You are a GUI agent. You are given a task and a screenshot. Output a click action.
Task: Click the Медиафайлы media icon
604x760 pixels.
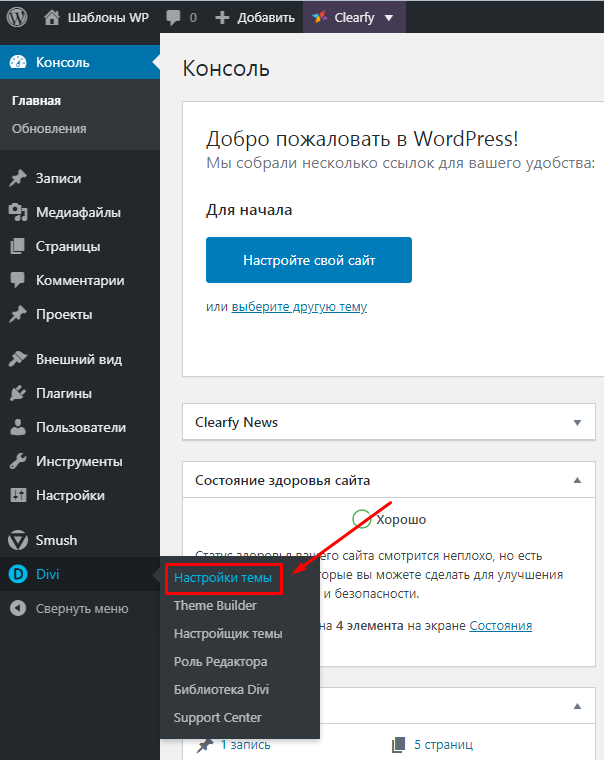pos(18,212)
